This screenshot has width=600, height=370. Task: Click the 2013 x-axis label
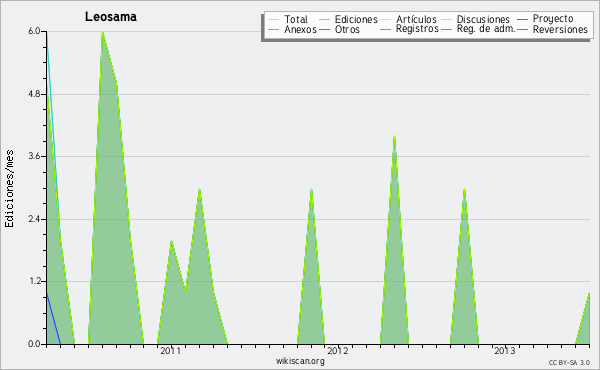[504, 350]
